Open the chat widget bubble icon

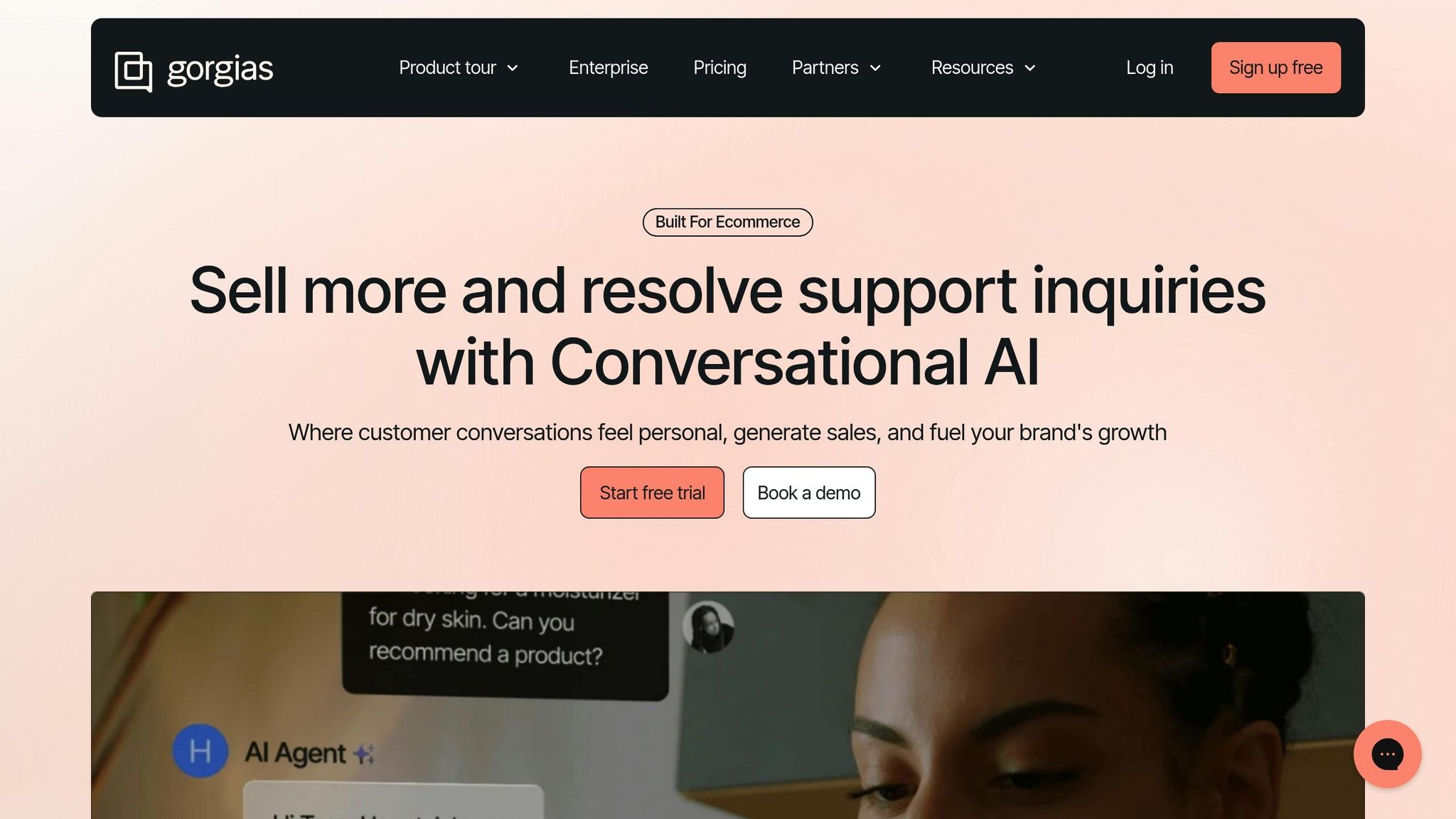coord(1387,754)
